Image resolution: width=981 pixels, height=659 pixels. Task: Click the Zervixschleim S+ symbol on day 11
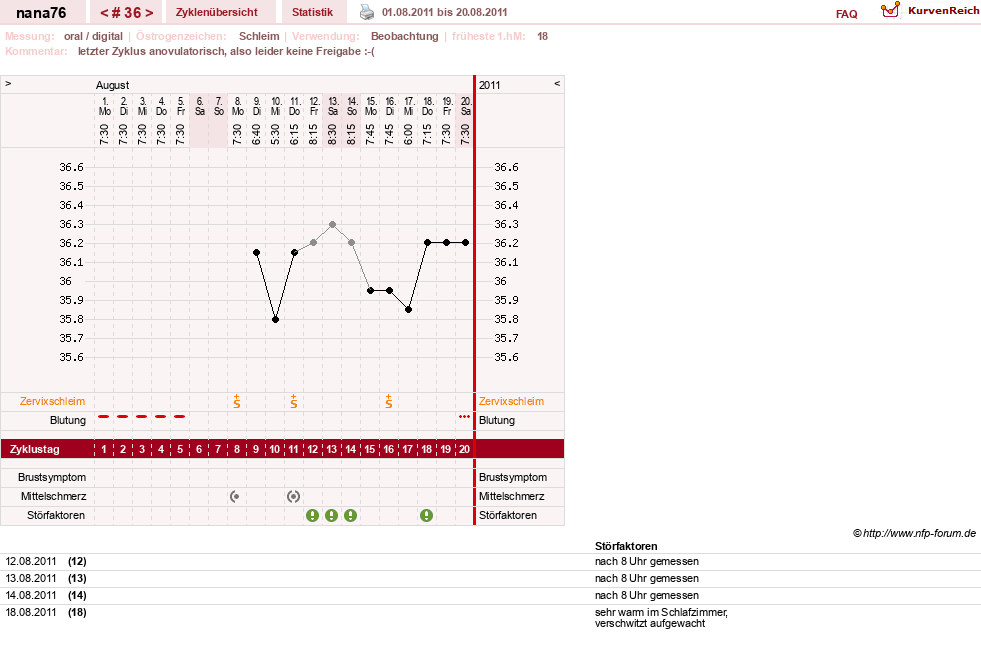293,401
